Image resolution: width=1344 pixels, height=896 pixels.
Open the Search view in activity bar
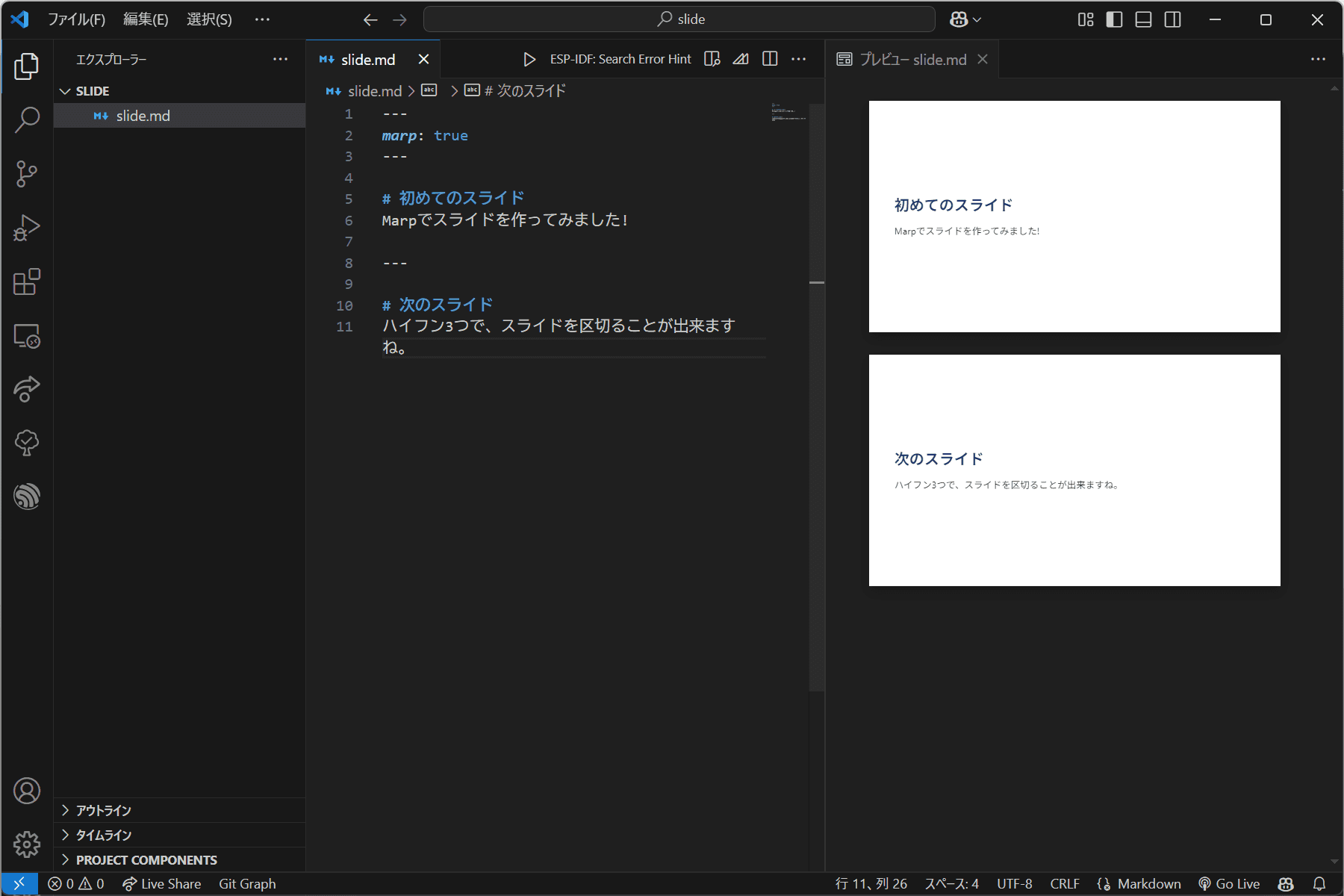click(27, 119)
